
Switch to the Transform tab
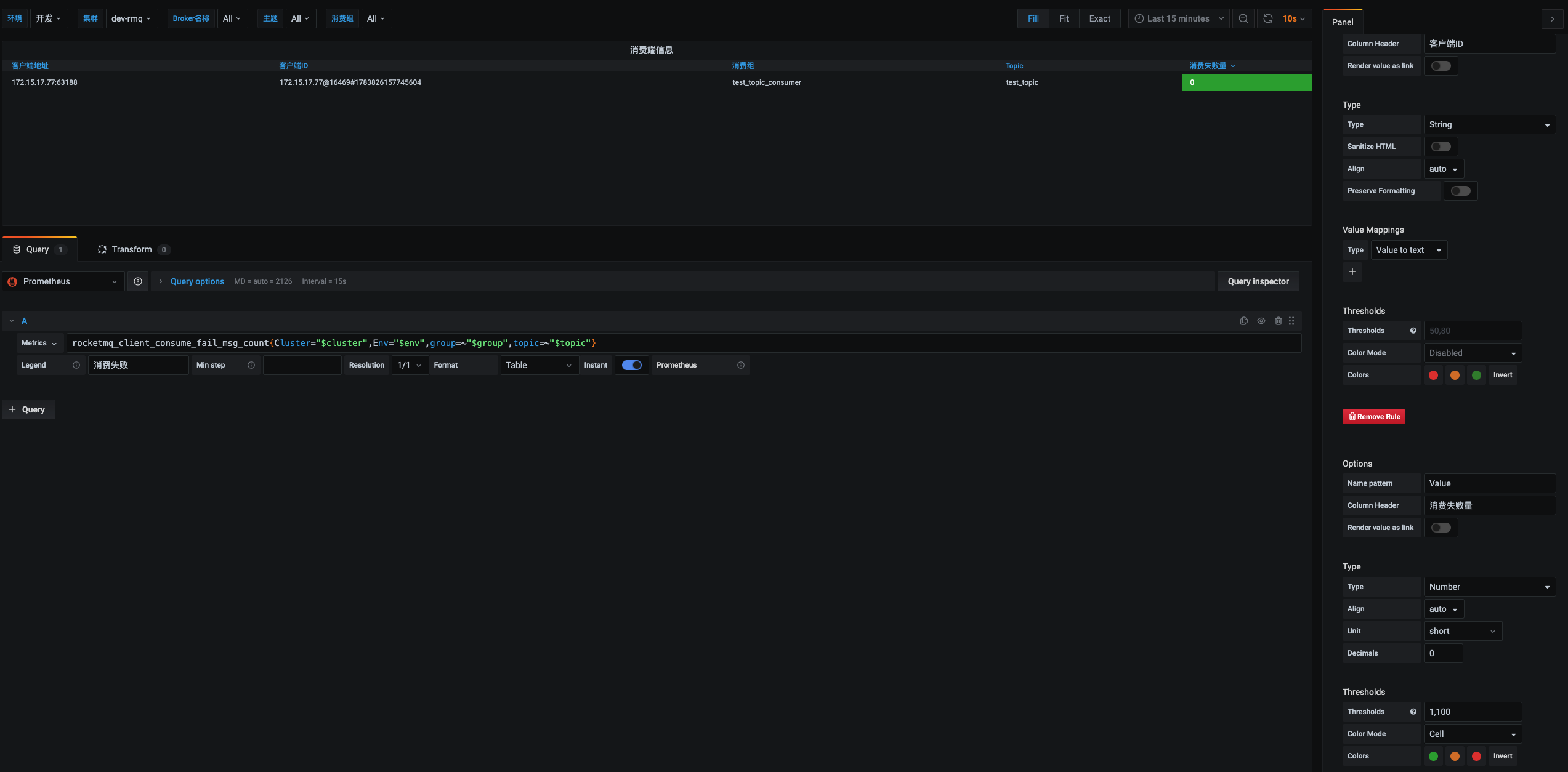131,249
